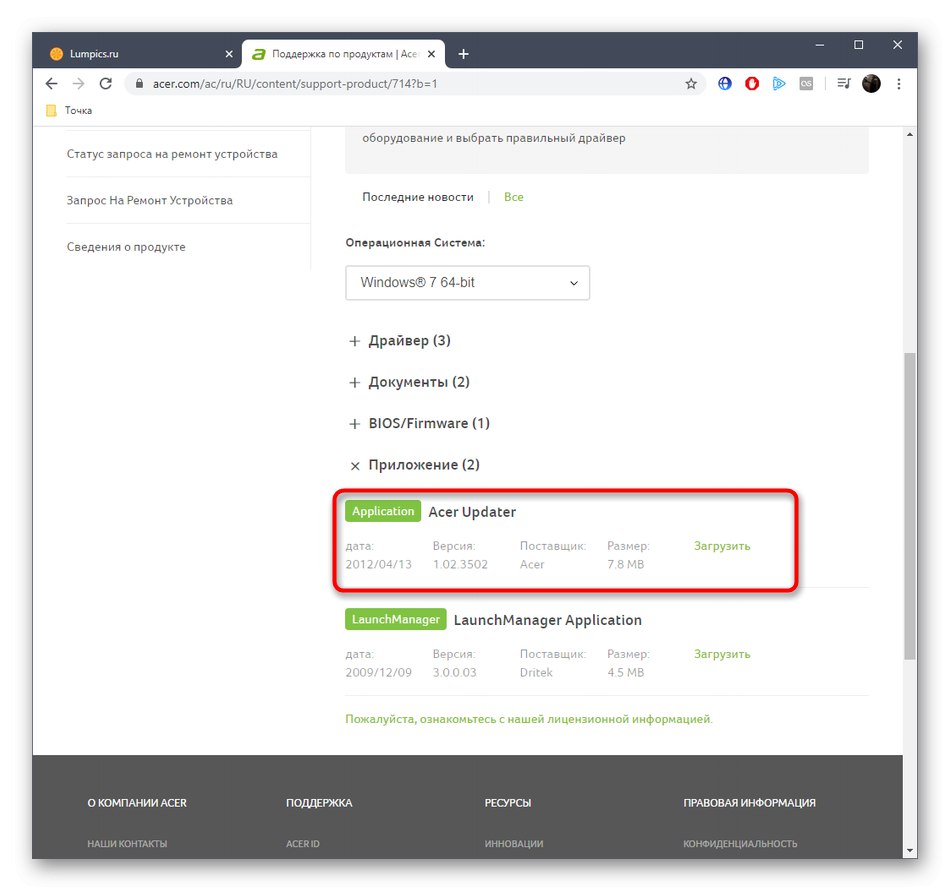Viewport: 950px width, 891px height.
Task: Download Acer Updater via Загрузить
Action: point(722,546)
